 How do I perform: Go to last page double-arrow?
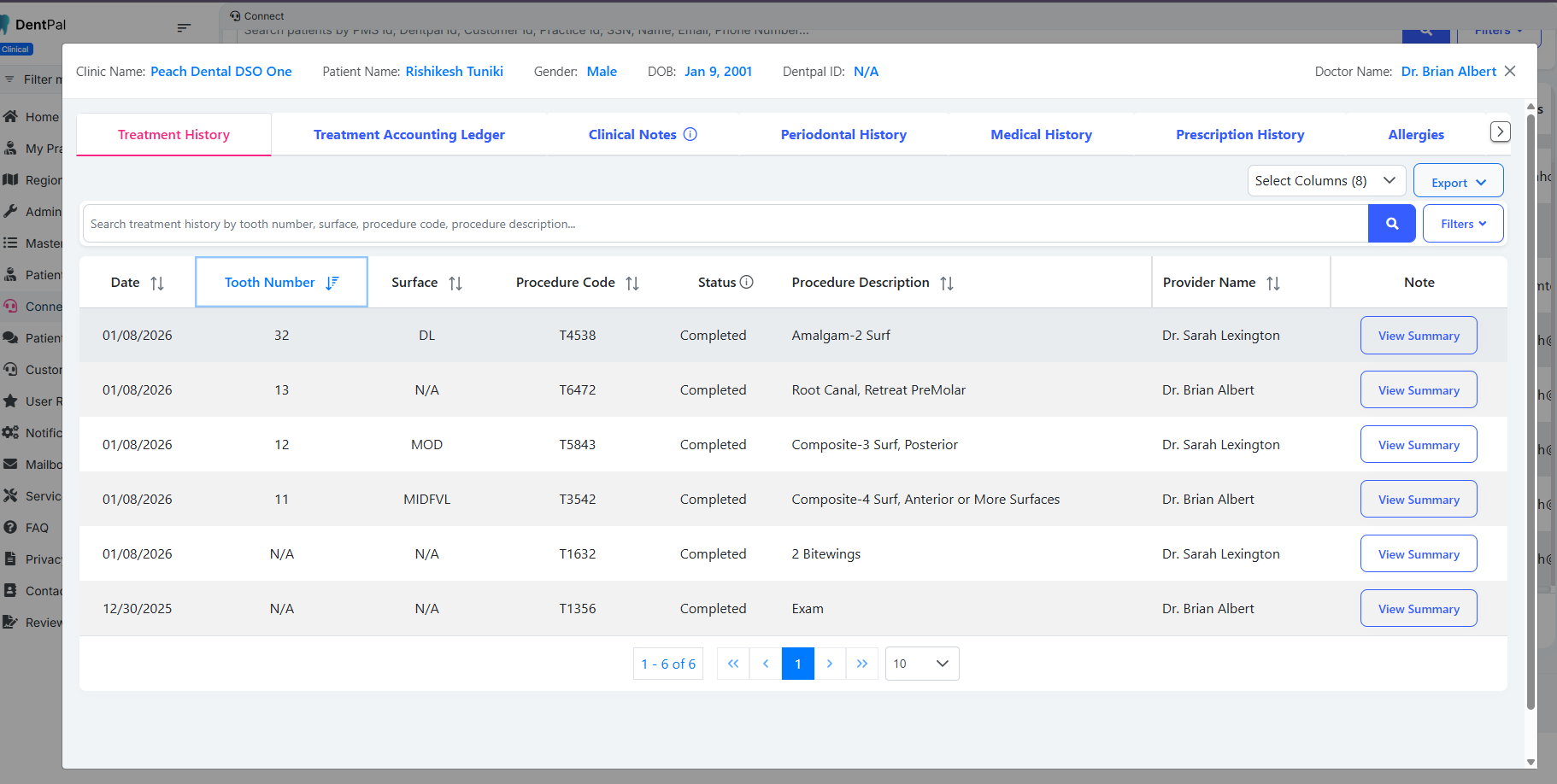[x=861, y=664]
